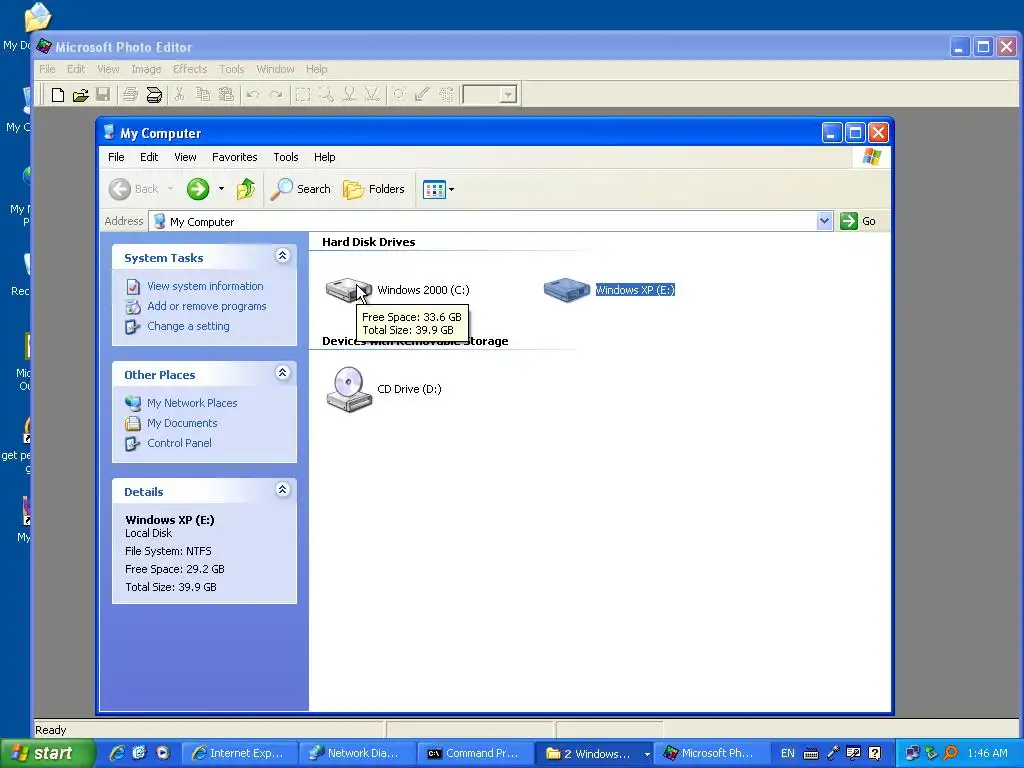Switch to Network Diagnostics taskbar button

357,754
